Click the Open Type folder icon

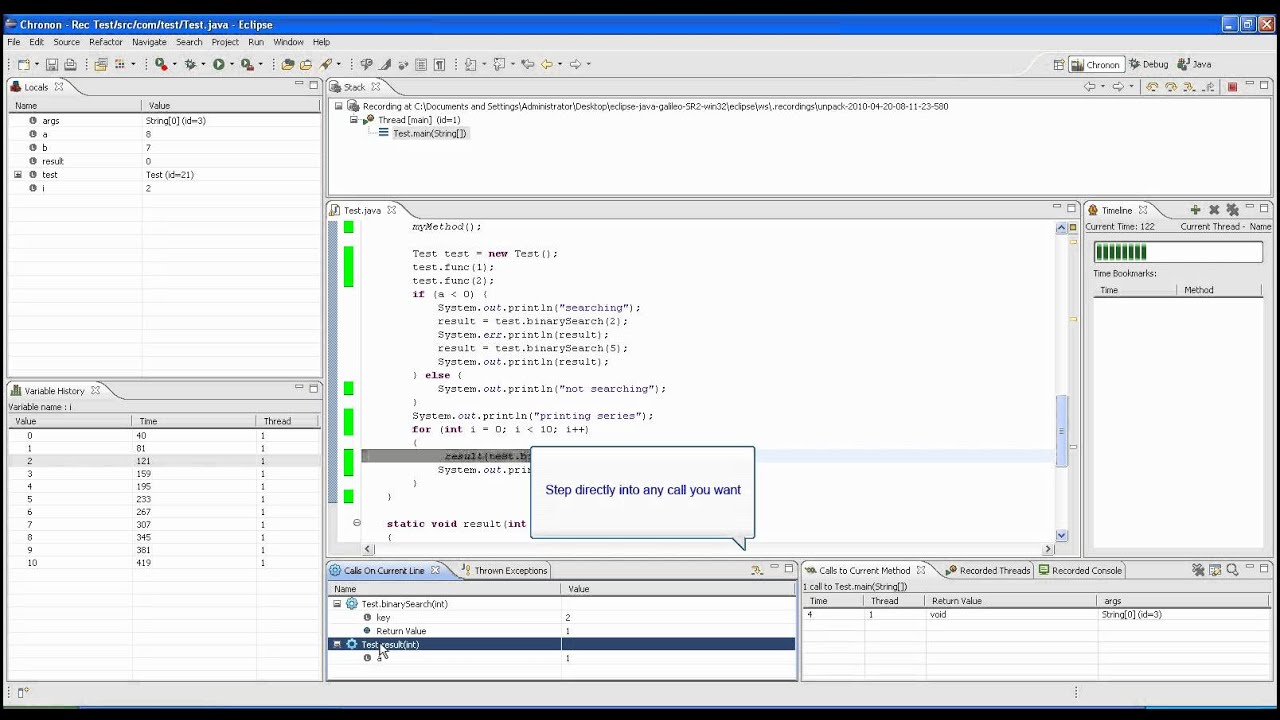pos(287,64)
